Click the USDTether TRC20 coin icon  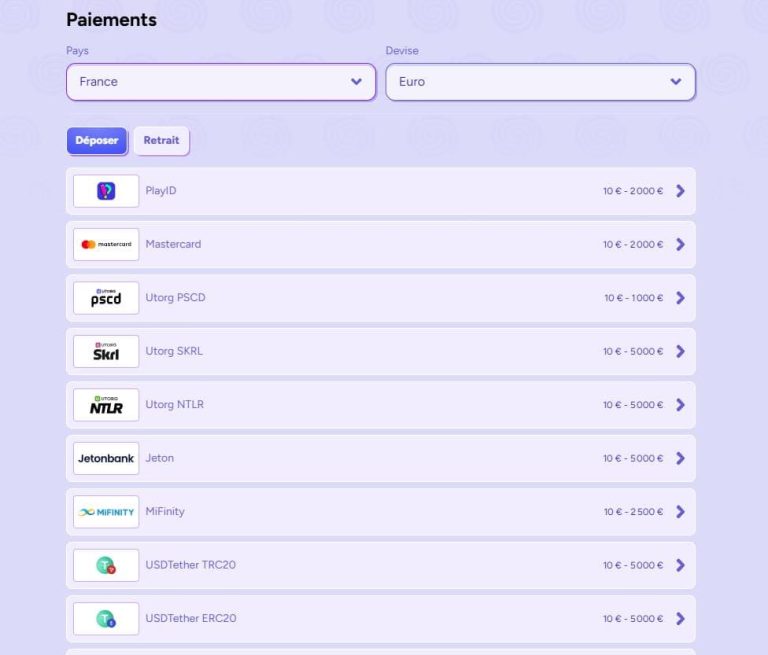[x=106, y=565]
